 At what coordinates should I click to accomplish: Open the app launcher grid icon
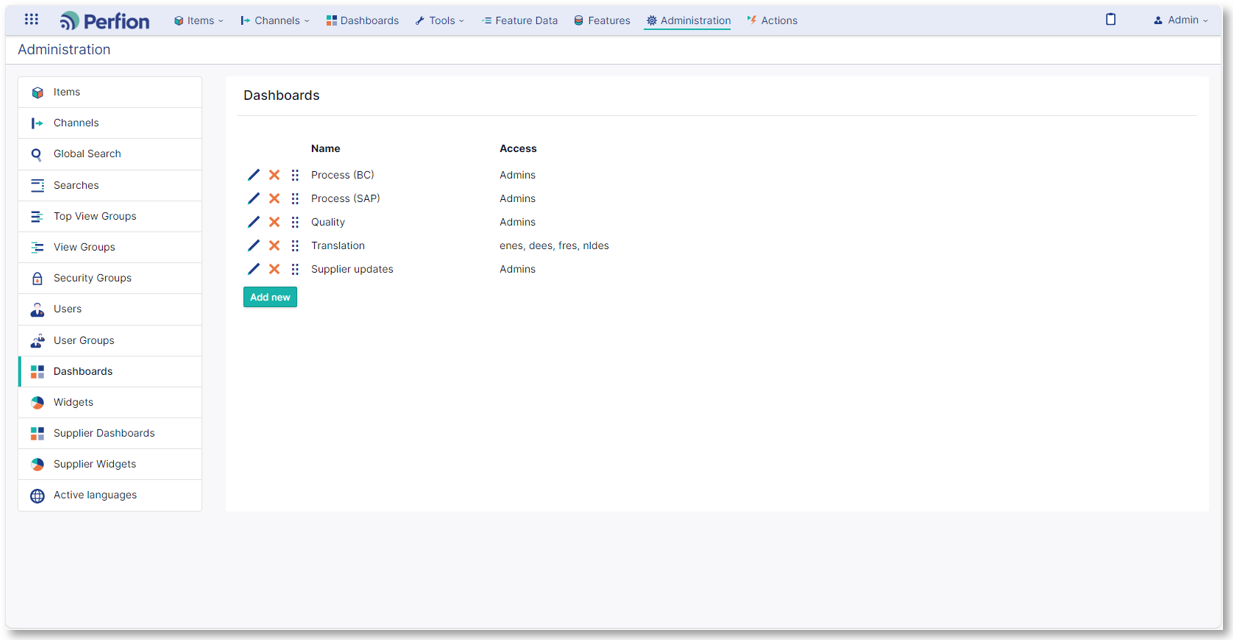point(31,19)
